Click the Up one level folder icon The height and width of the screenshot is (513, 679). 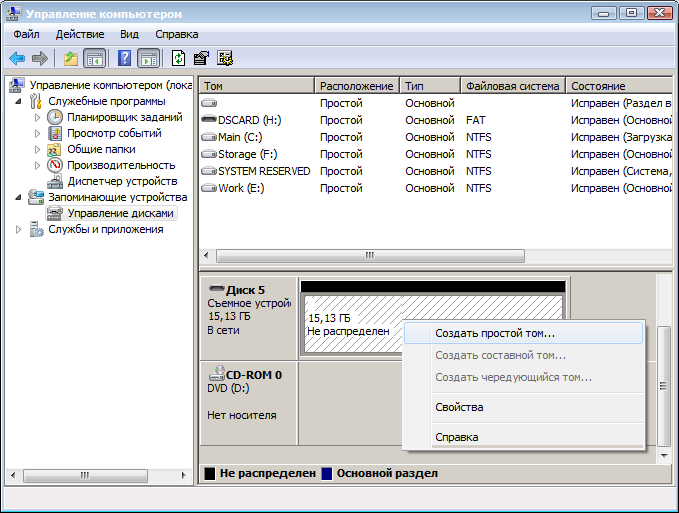pyautogui.click(x=70, y=58)
